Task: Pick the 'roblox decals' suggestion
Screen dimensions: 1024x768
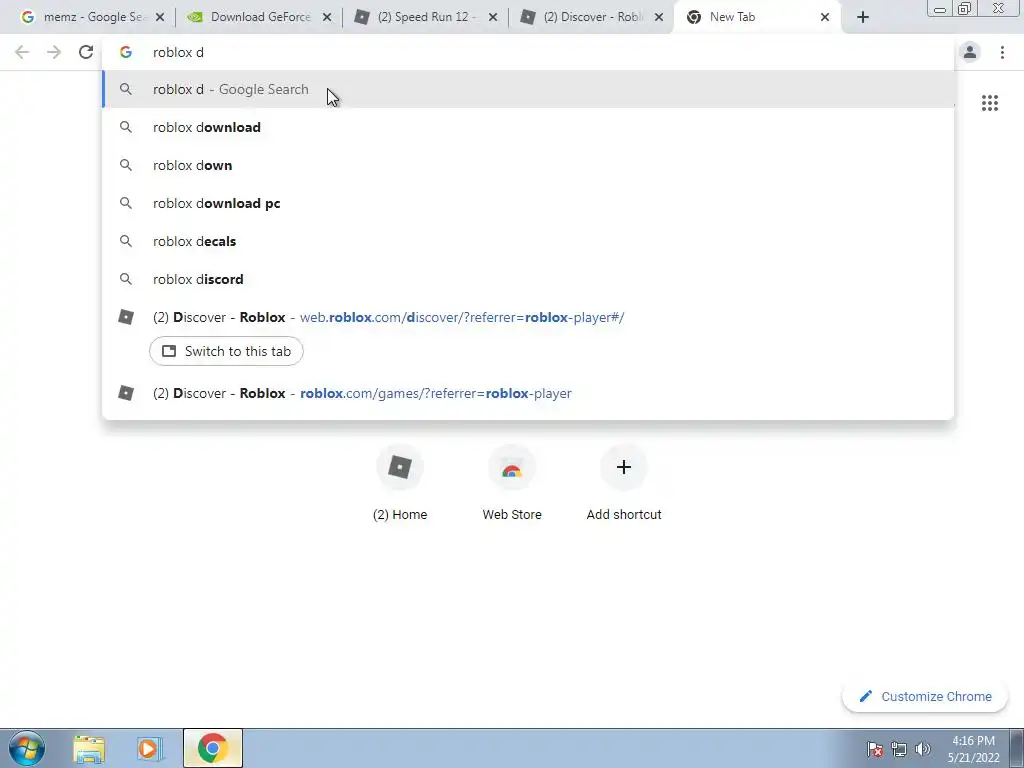Action: 528,241
